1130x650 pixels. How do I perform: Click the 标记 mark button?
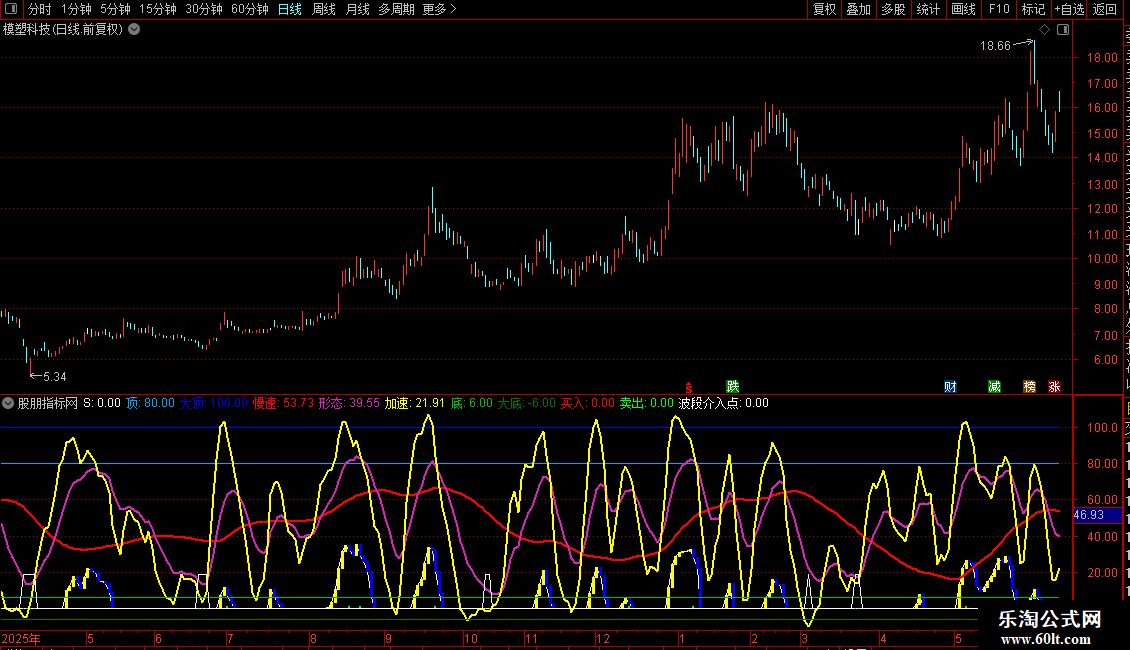[x=1033, y=9]
